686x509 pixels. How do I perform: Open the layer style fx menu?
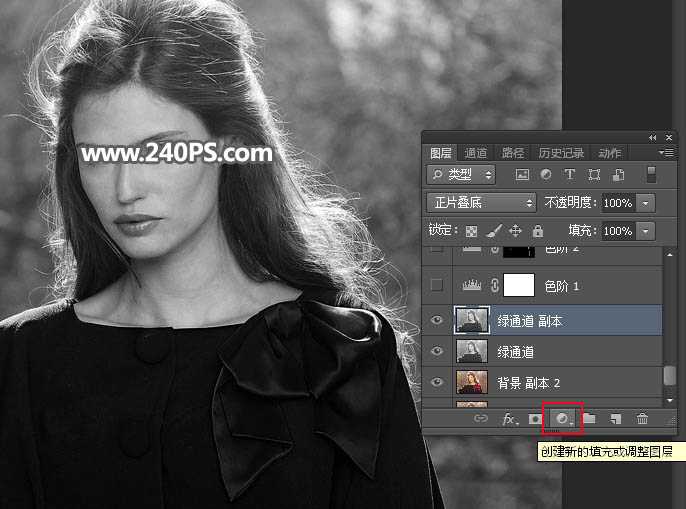(509, 419)
